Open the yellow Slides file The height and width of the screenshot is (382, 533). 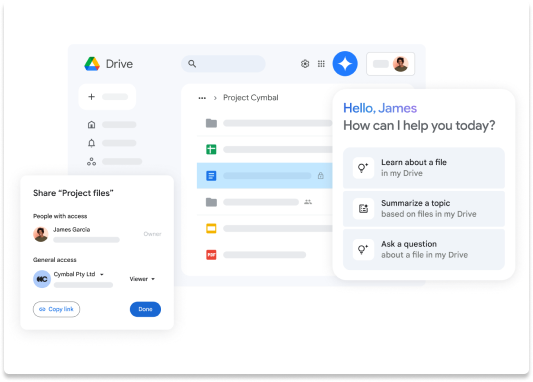click(x=211, y=228)
